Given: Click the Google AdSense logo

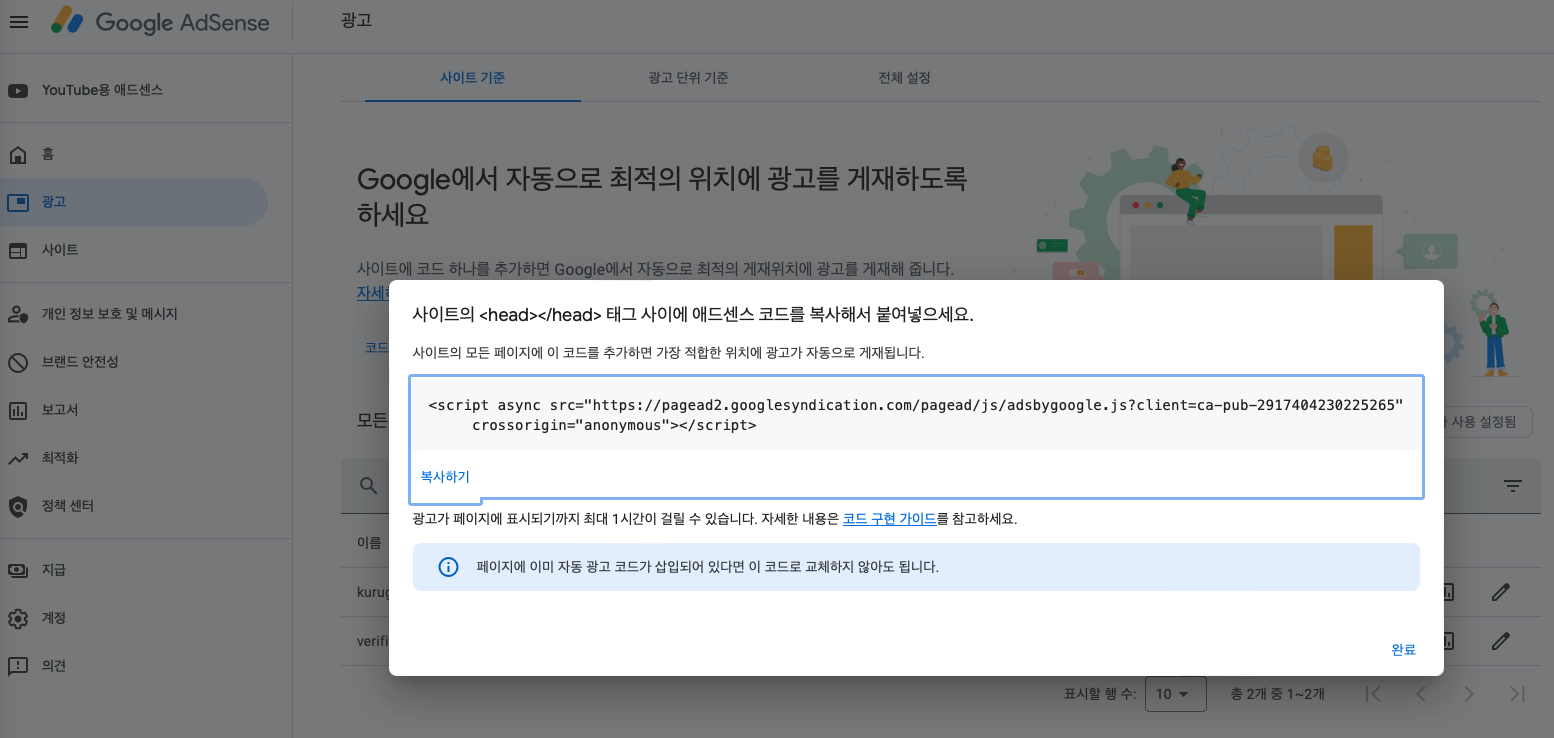Looking at the screenshot, I should coord(160,22).
